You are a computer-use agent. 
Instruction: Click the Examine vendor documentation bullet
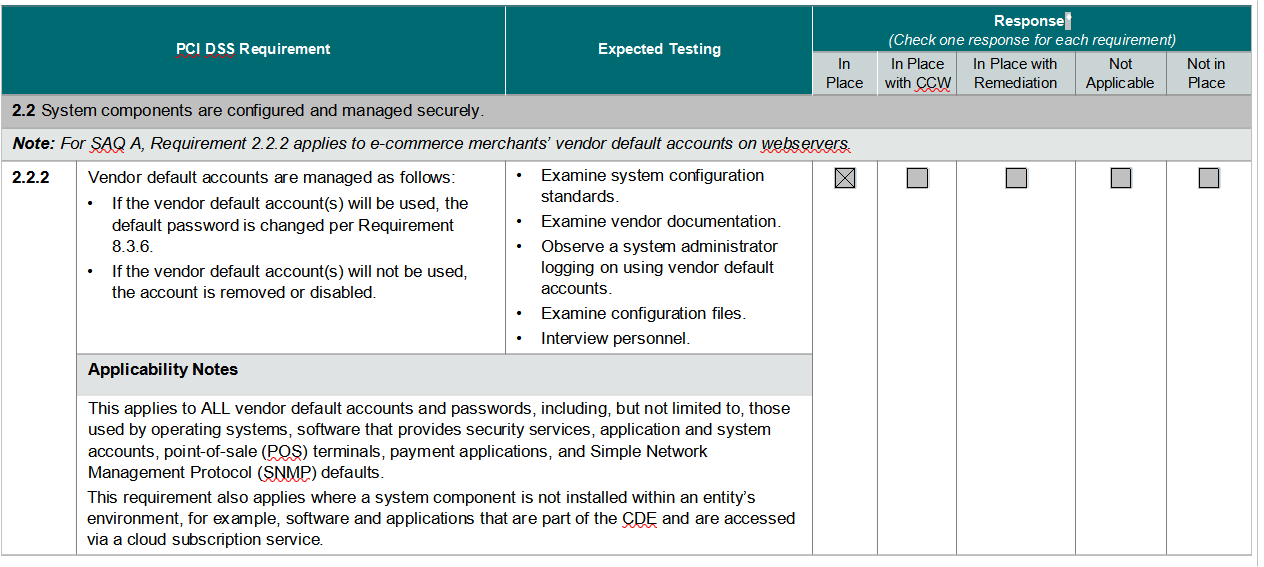pyautogui.click(x=660, y=221)
